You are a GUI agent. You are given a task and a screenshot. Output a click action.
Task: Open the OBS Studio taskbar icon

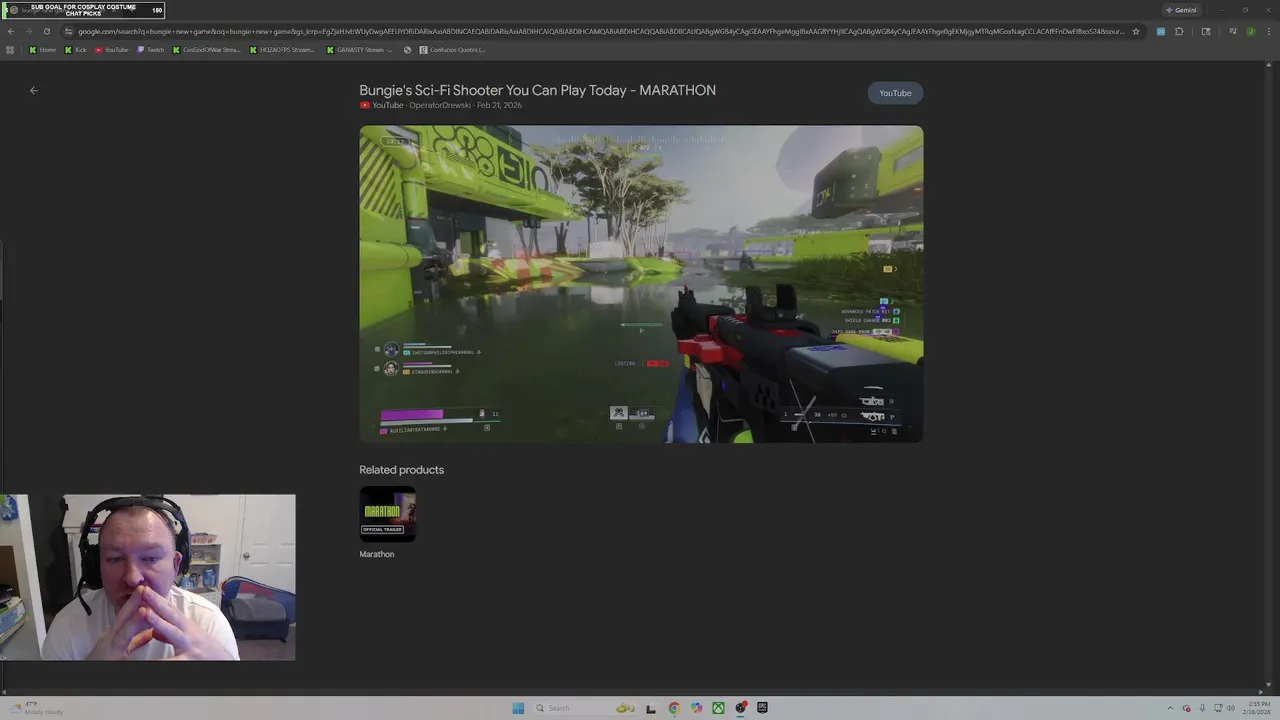(741, 708)
